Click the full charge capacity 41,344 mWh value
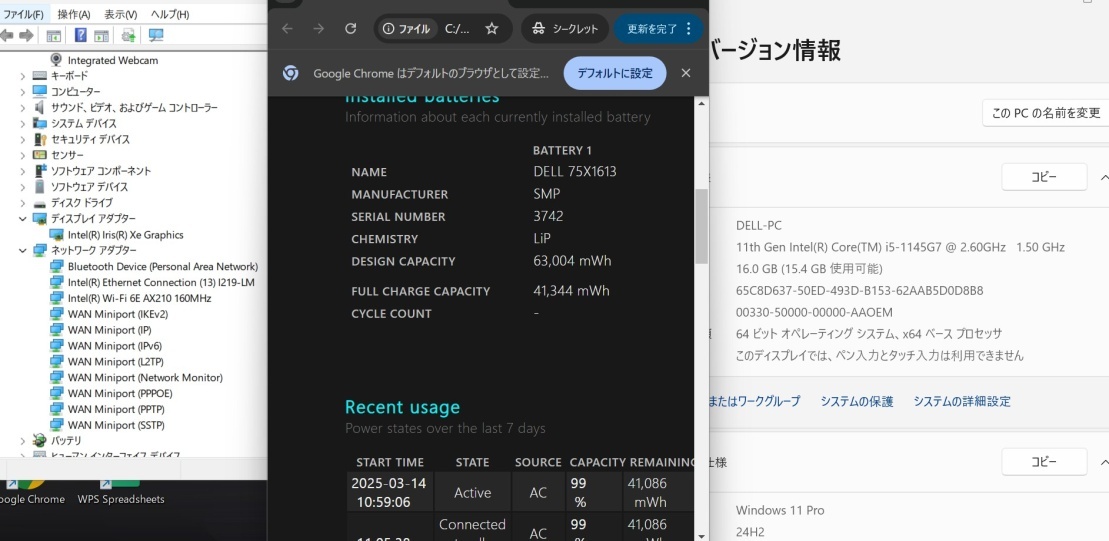The width and height of the screenshot is (1109, 541). (571, 291)
